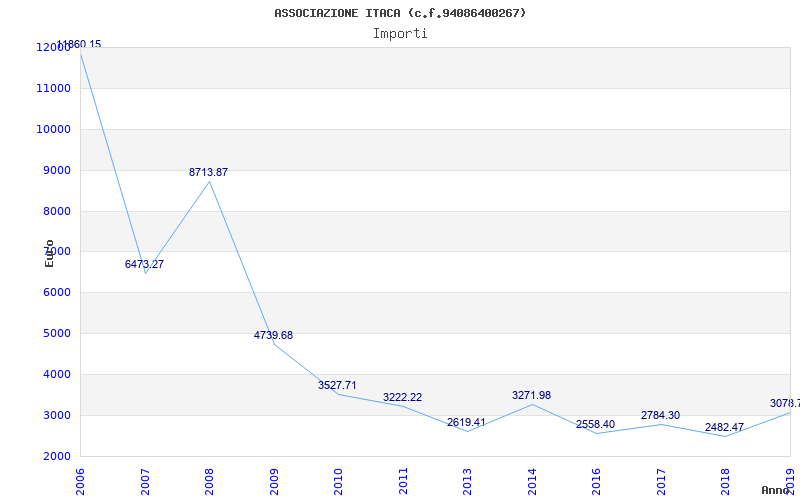Select the data label 2558.40
Viewport: 800px width, 500px height.
(x=595, y=424)
